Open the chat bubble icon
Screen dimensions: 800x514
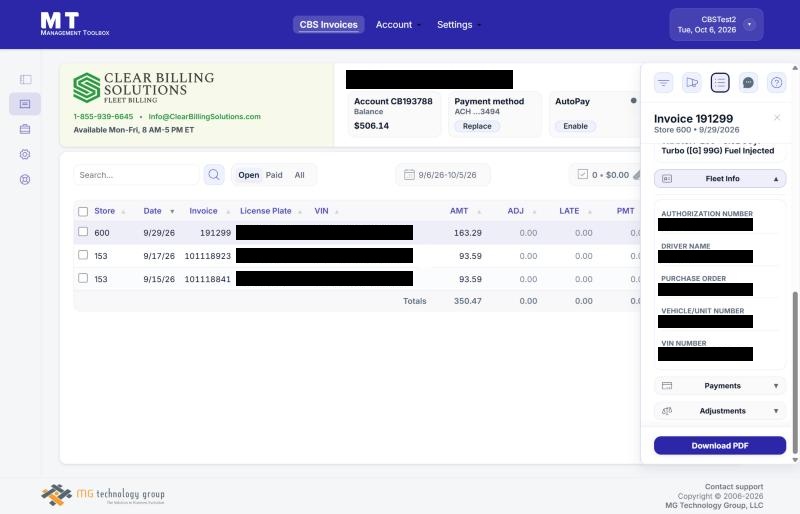(748, 83)
